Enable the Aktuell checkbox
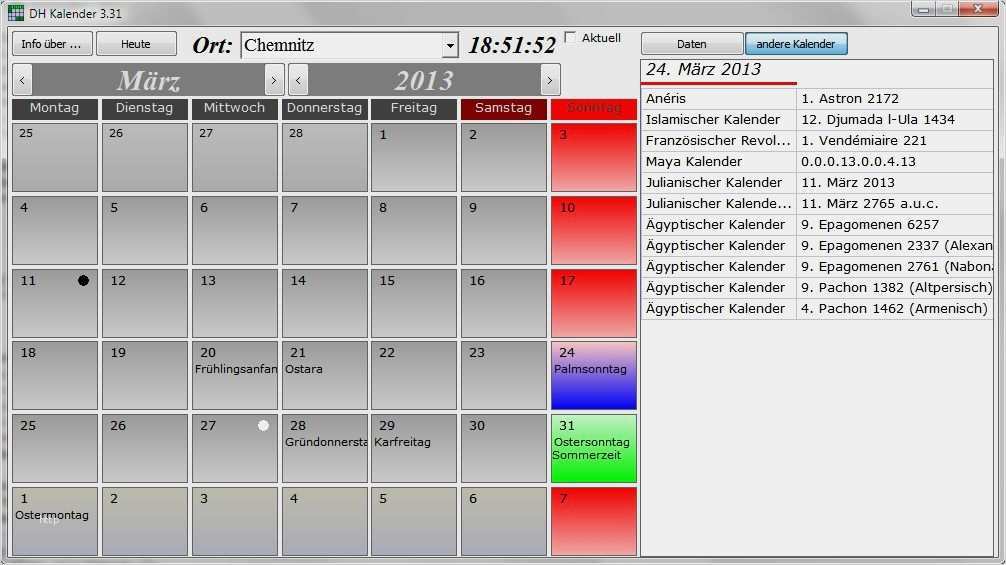 point(570,38)
